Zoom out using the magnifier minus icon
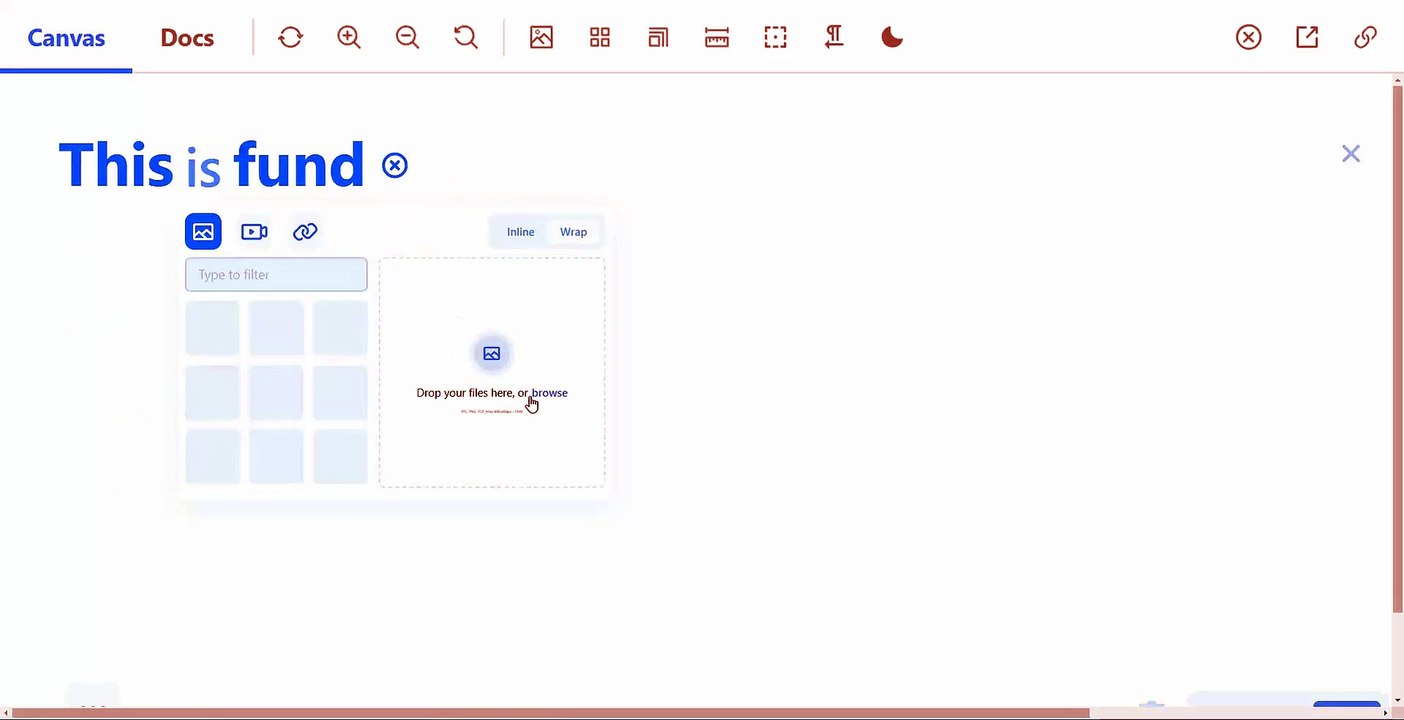This screenshot has width=1404, height=720. point(407,37)
